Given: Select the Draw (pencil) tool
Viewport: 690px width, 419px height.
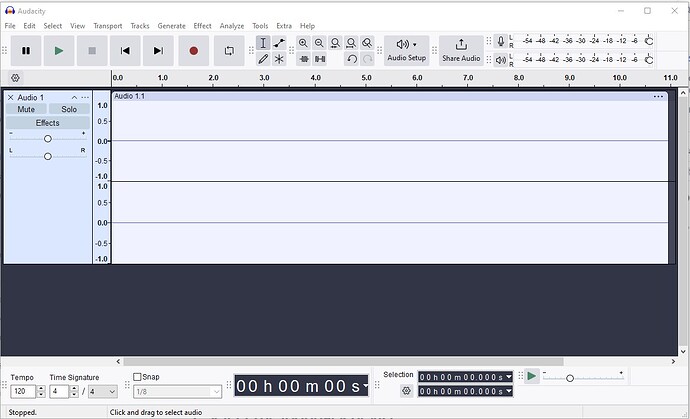Looking at the screenshot, I should pos(263,59).
